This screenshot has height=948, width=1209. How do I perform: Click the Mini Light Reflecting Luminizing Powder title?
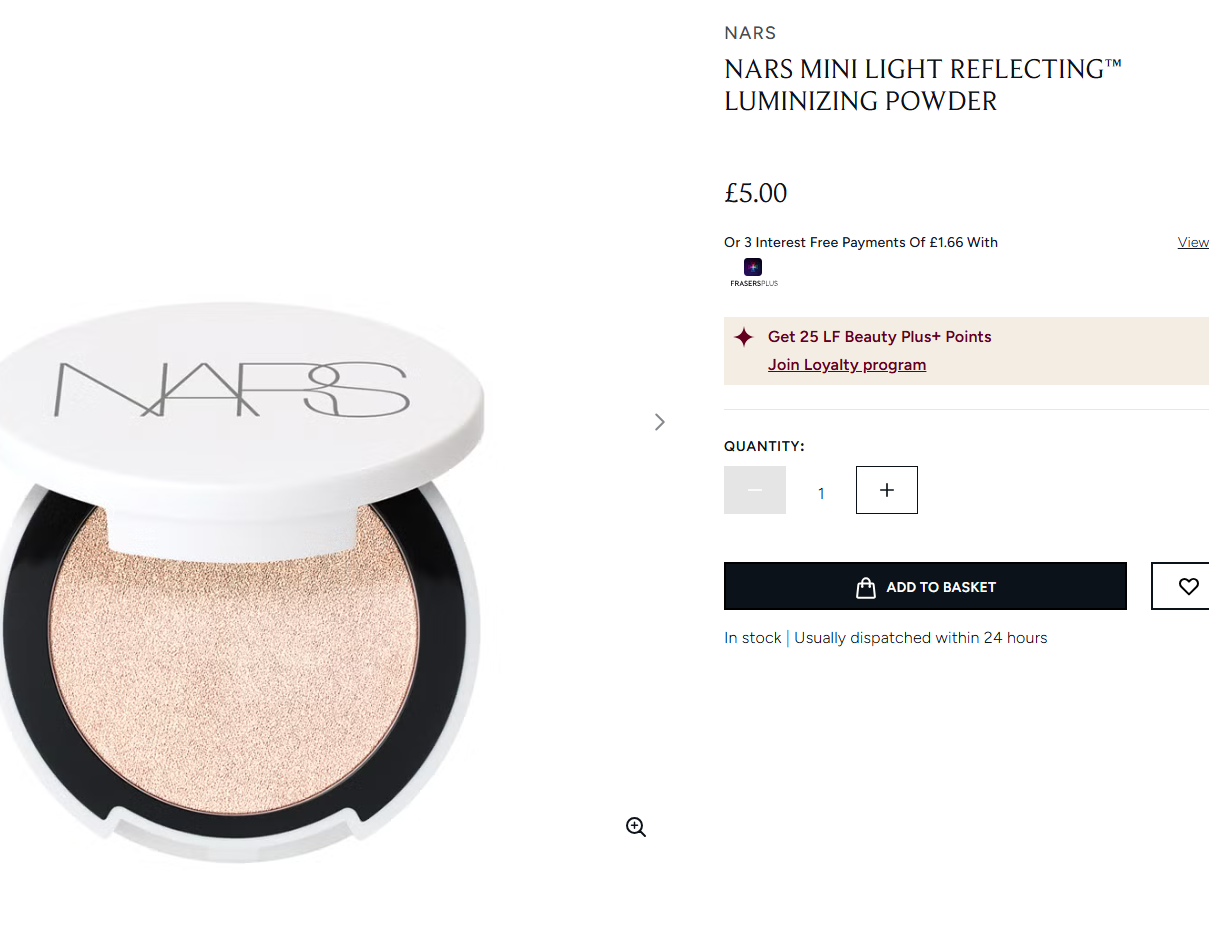[923, 85]
